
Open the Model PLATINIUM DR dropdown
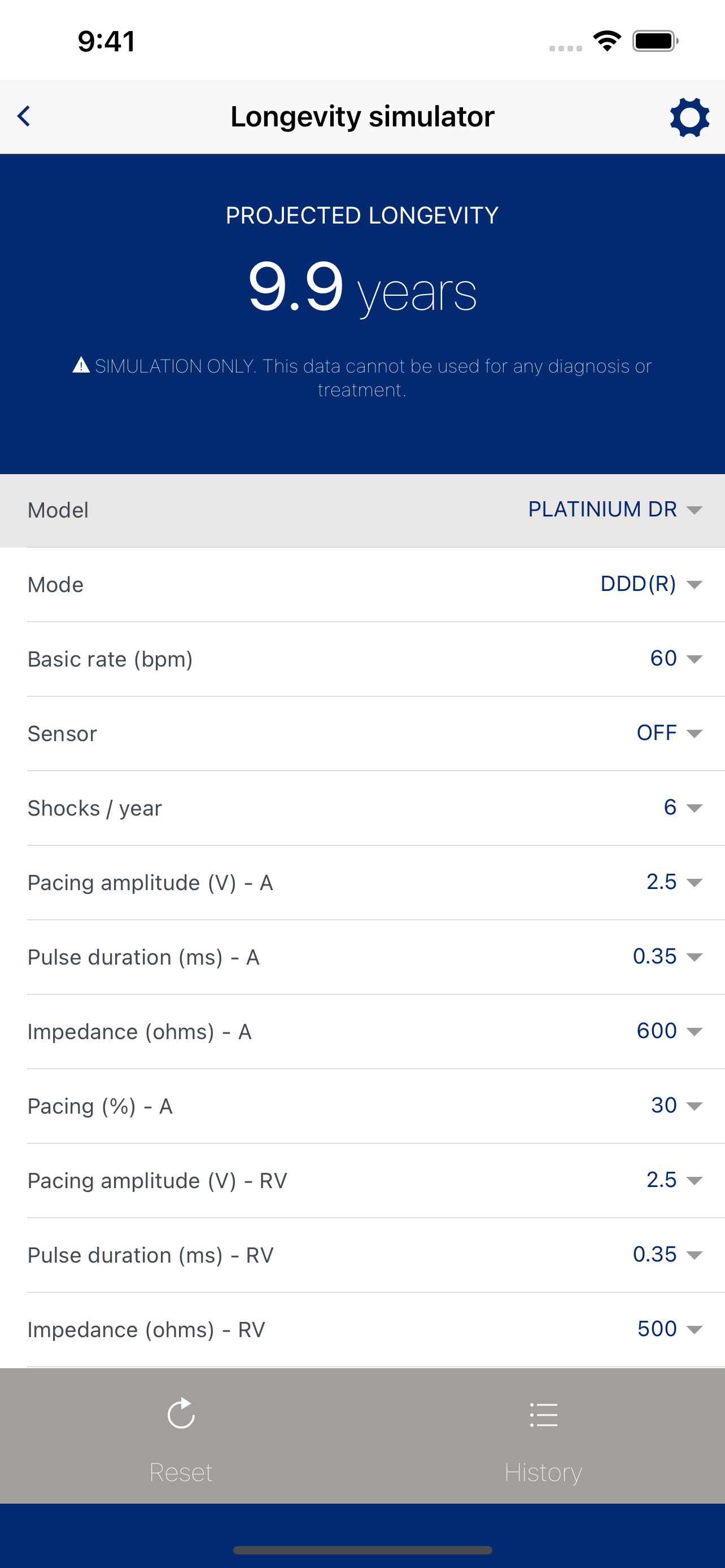click(x=615, y=509)
